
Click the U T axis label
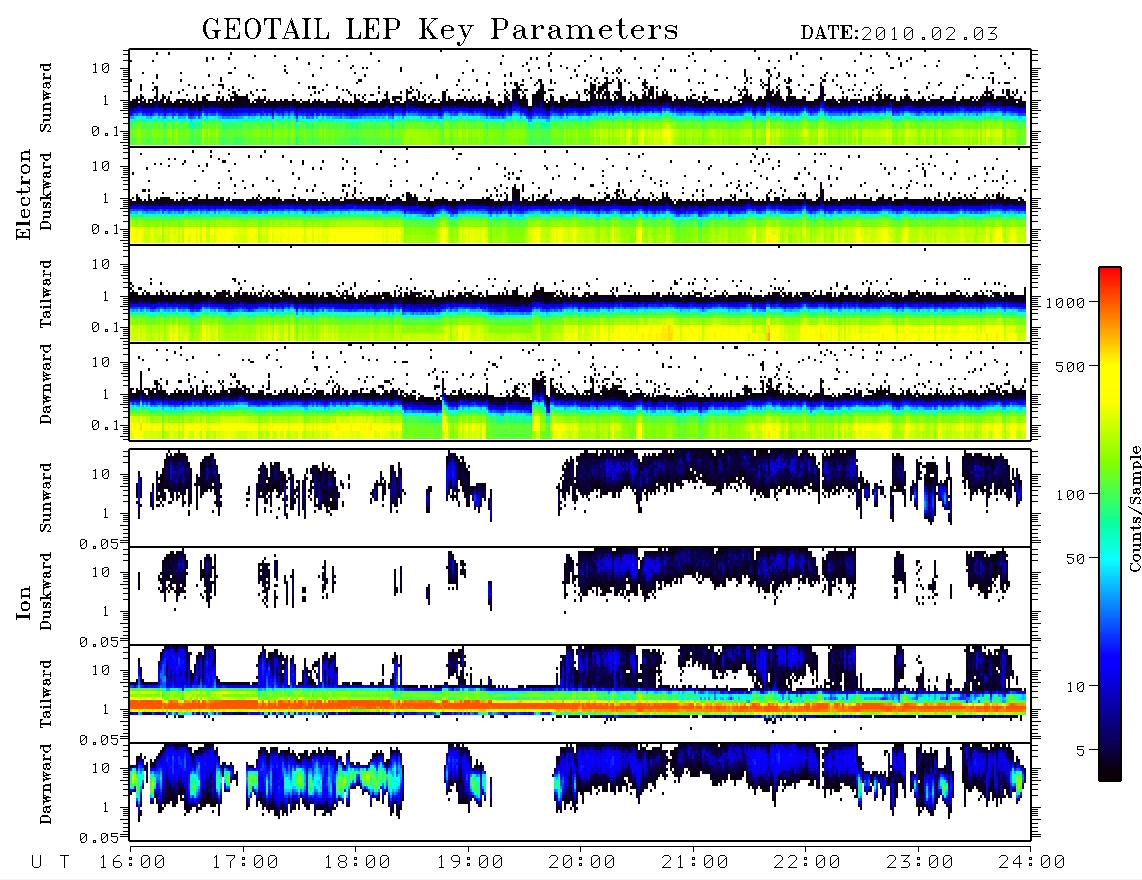pos(51,863)
